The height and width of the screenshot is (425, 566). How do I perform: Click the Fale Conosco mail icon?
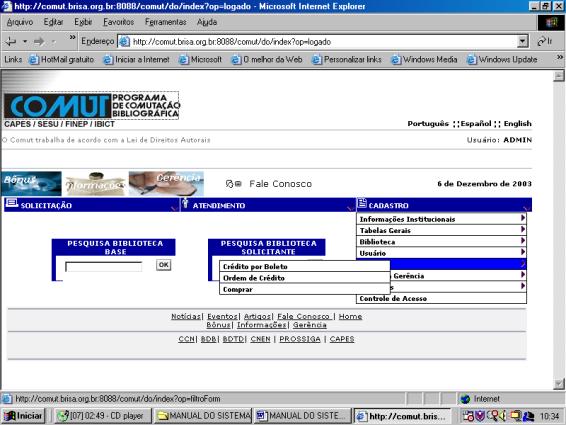234,184
